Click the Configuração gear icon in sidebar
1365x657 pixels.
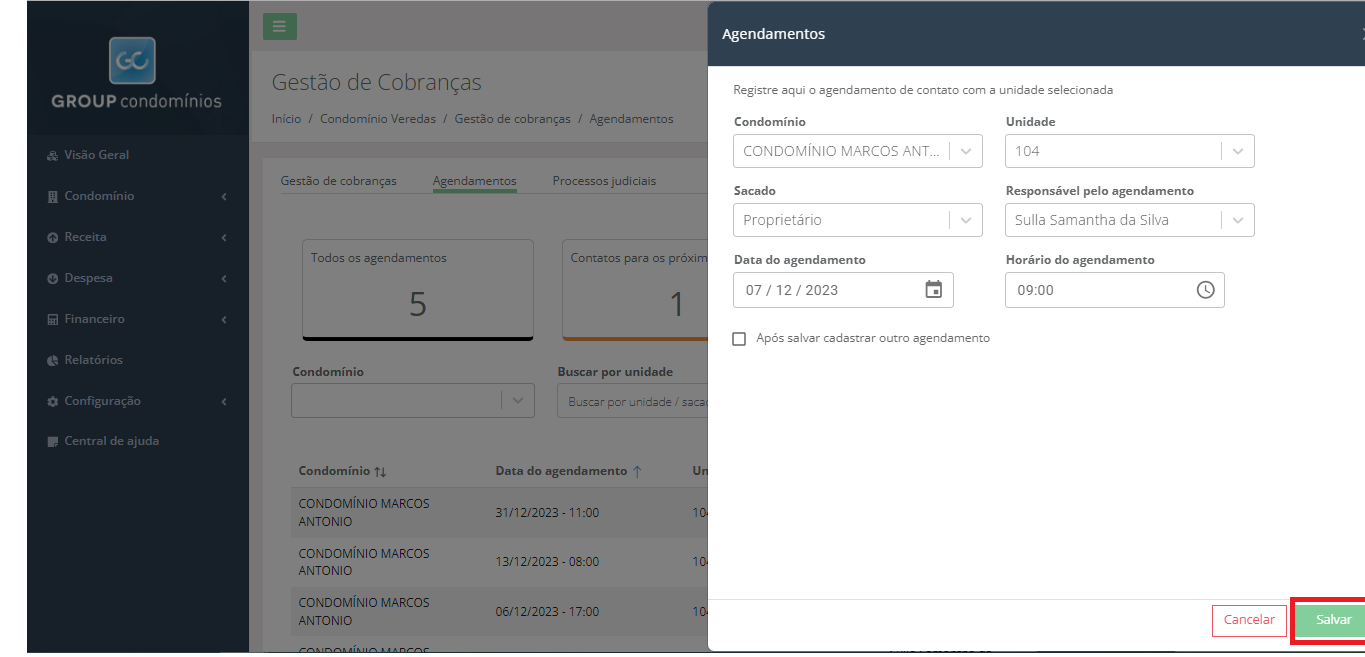[53, 401]
